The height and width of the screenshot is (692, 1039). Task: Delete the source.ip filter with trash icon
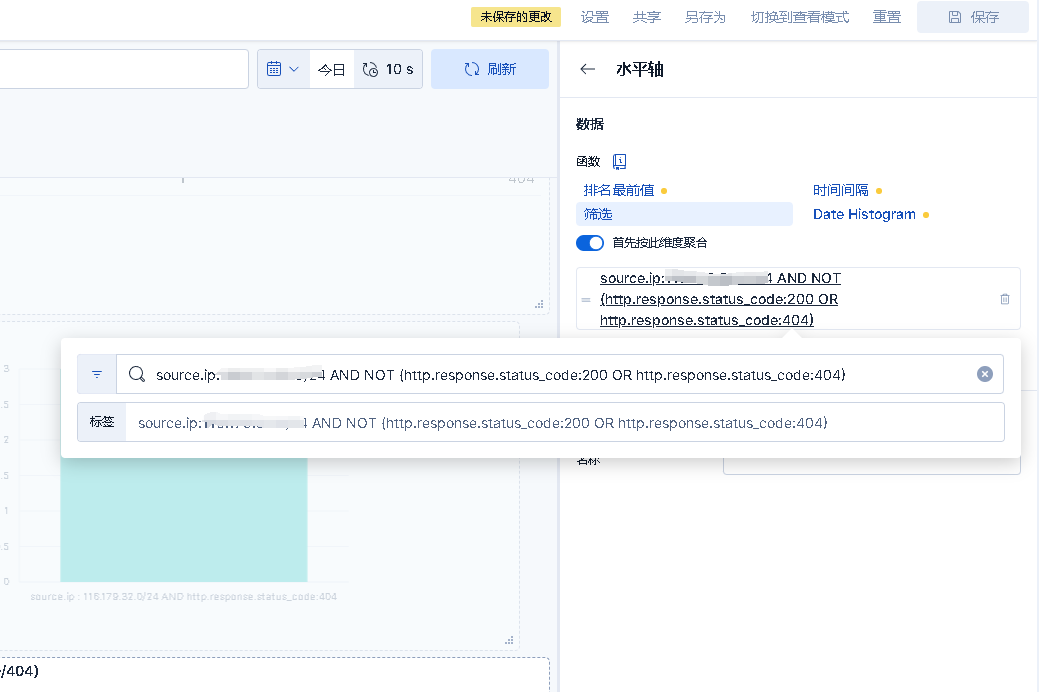tap(1005, 299)
